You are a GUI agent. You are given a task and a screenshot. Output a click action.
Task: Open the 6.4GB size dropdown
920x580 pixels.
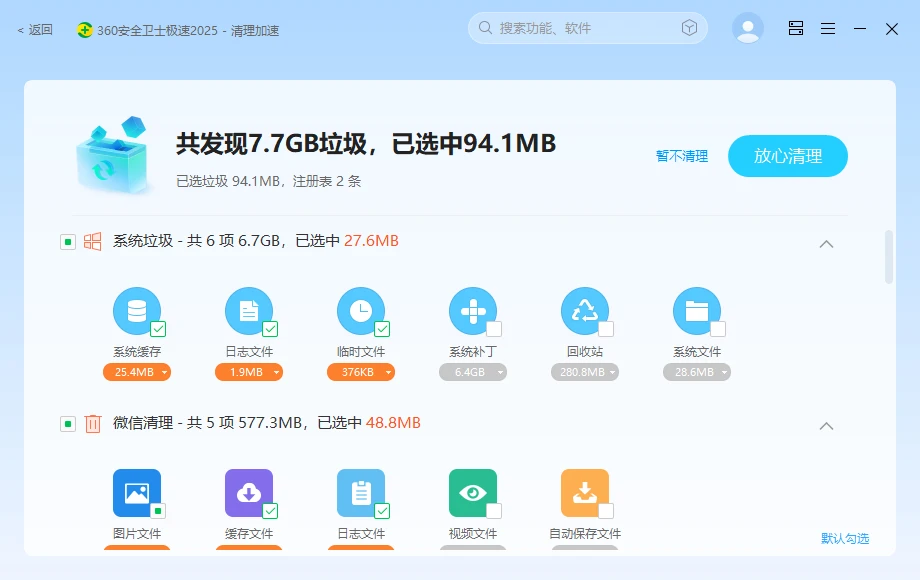pos(473,372)
